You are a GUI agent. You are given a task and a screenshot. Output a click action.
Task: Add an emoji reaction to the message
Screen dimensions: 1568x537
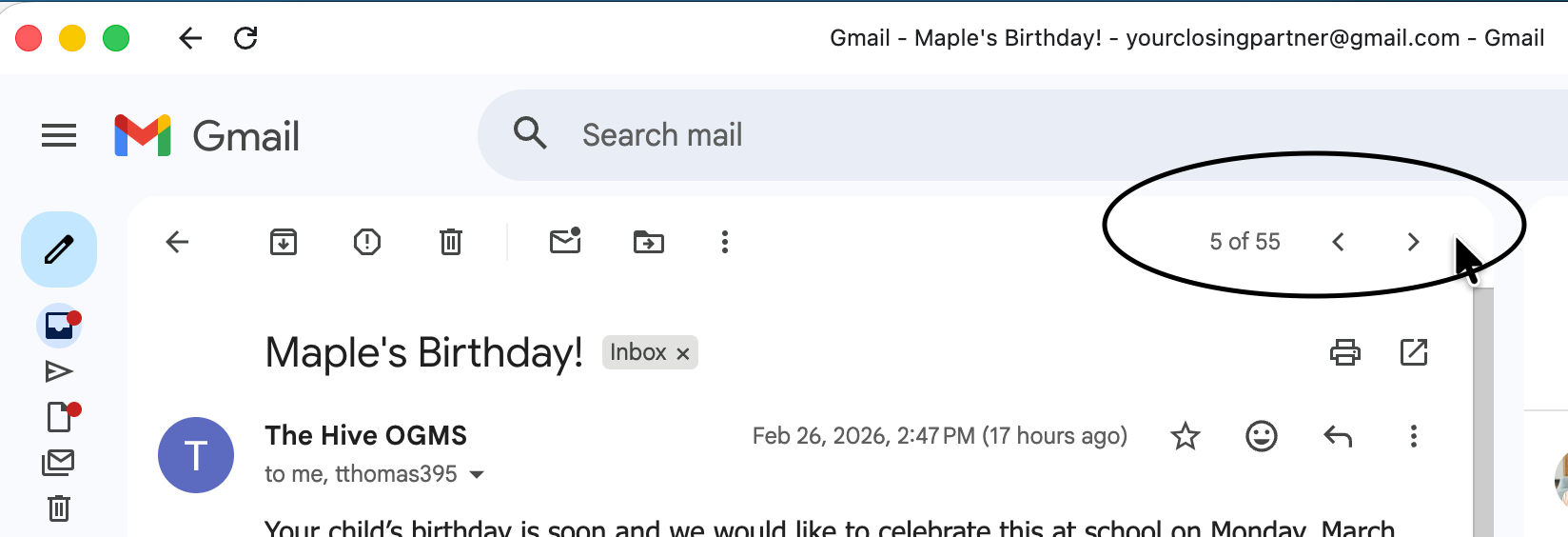1262,436
